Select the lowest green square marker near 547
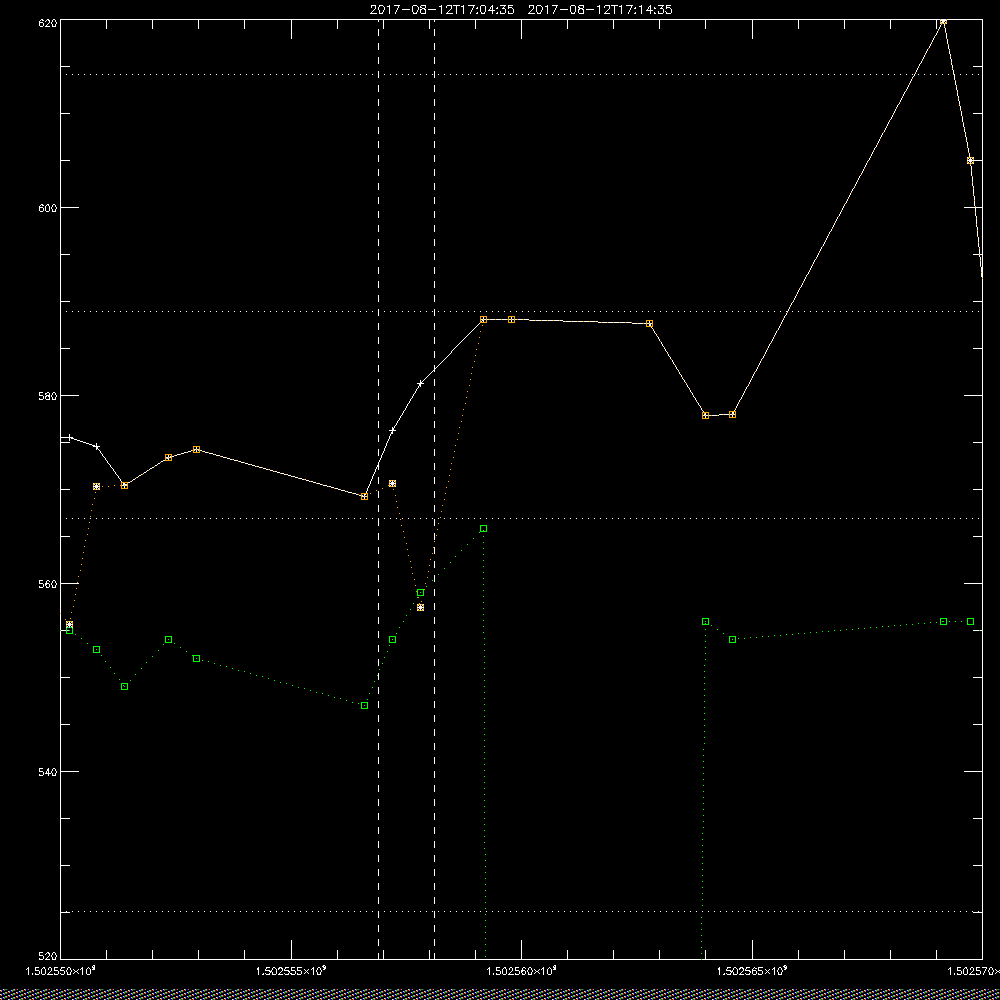Screen dimensions: 1000x1000 364,705
